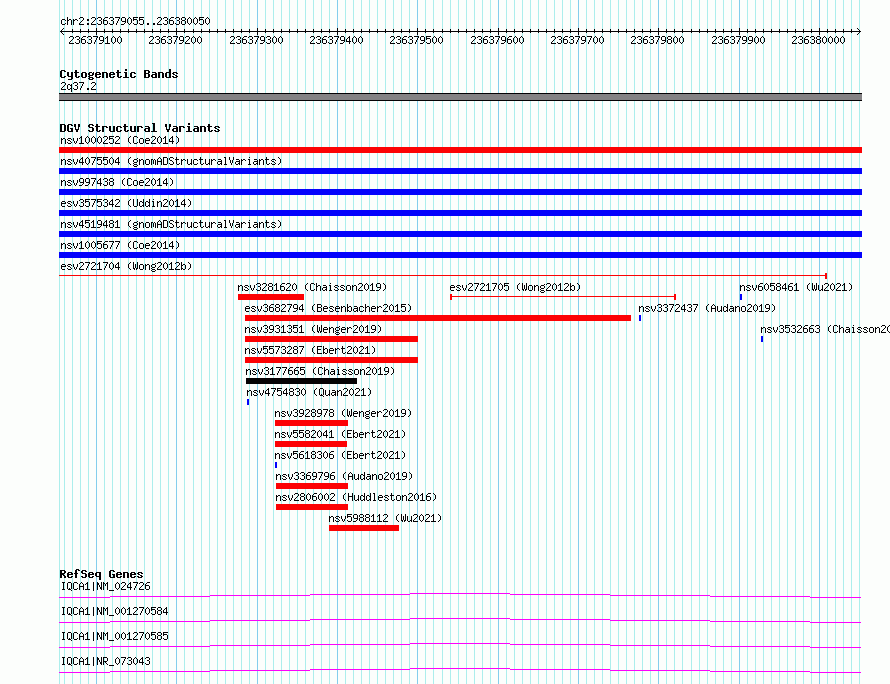Select the red nsv3281620 variant bar
890x684 pixels.
271,297
